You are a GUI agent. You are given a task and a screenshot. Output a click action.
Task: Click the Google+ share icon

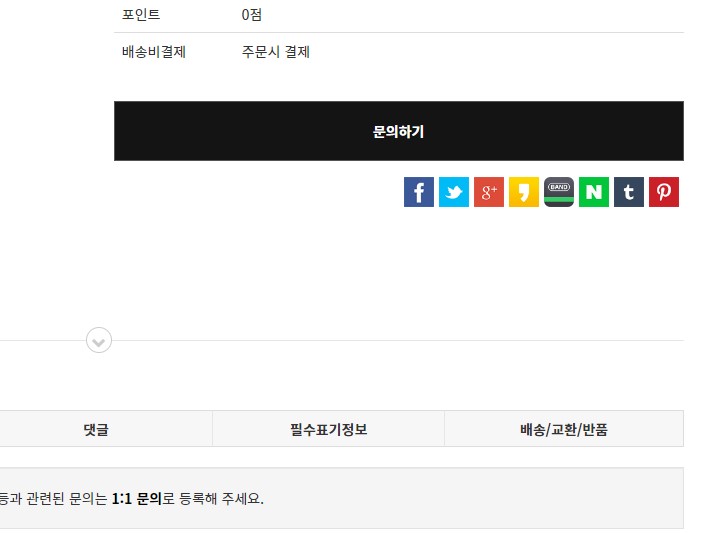488,192
